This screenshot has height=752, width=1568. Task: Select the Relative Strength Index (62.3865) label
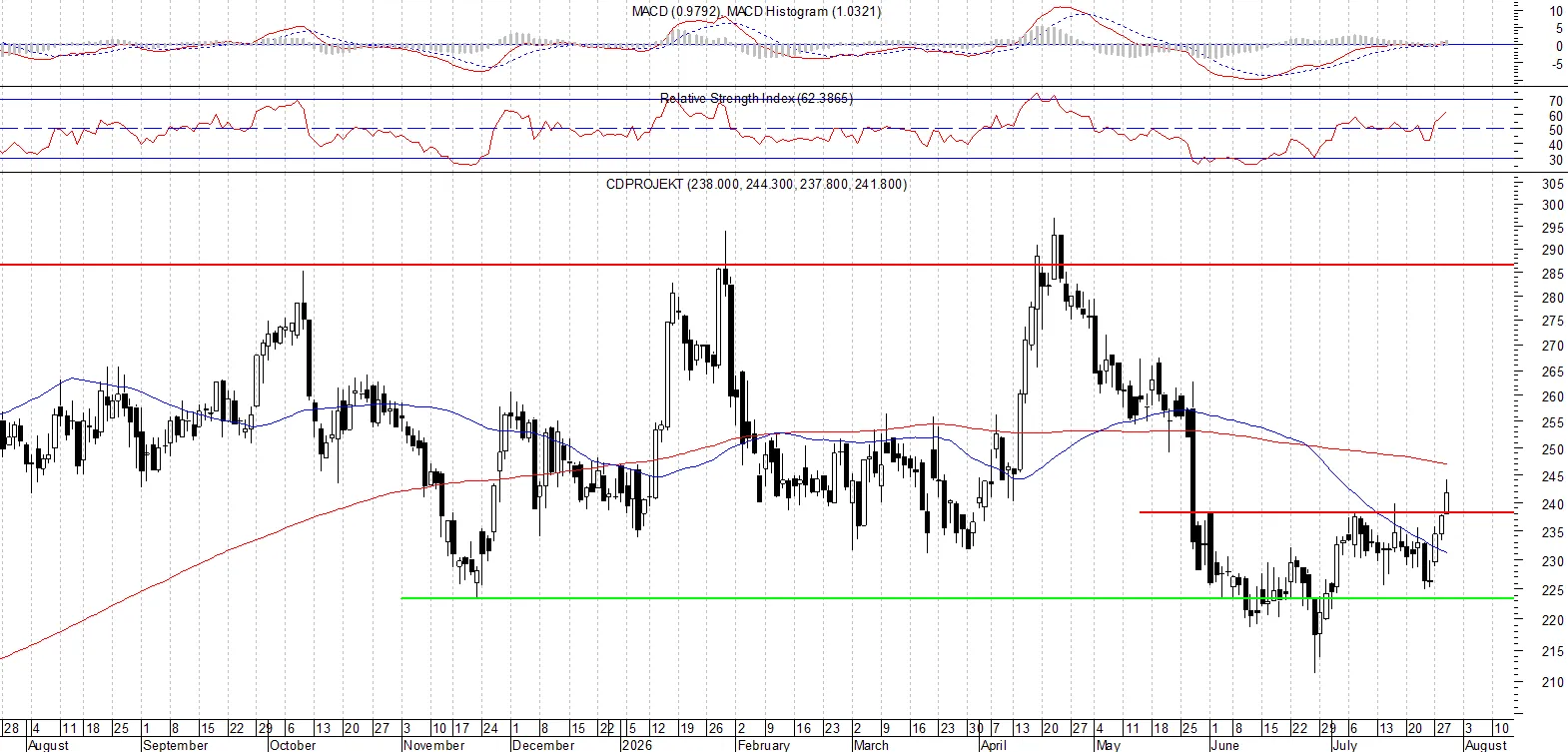pyautogui.click(x=757, y=98)
